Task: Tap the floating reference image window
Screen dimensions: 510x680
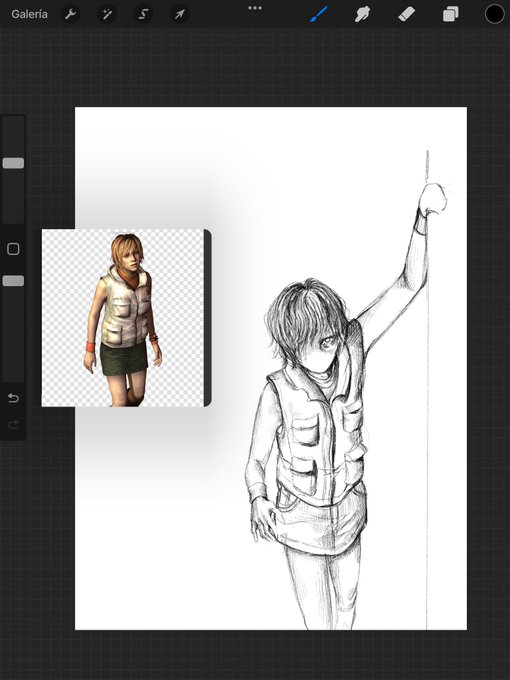Action: coord(123,318)
